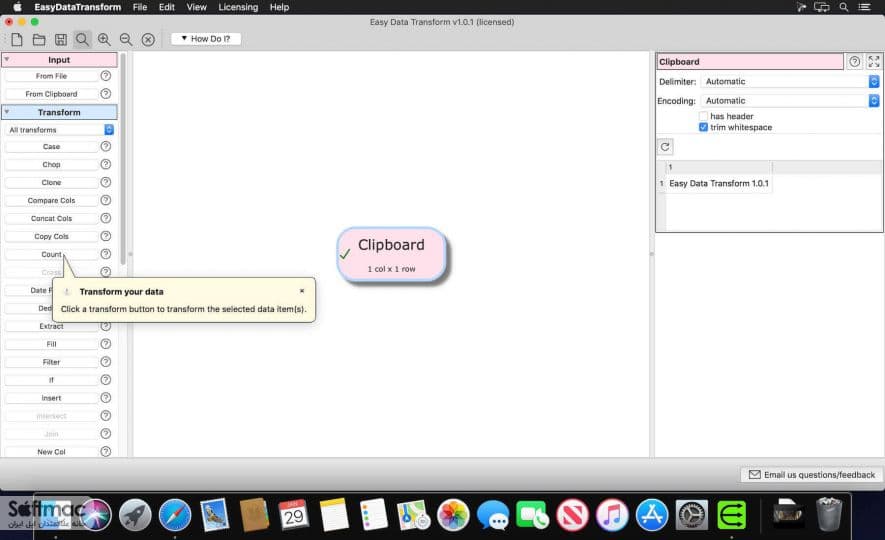This screenshot has height=540, width=885.
Task: Open help icon next to Concat Cols
Action: (106, 218)
